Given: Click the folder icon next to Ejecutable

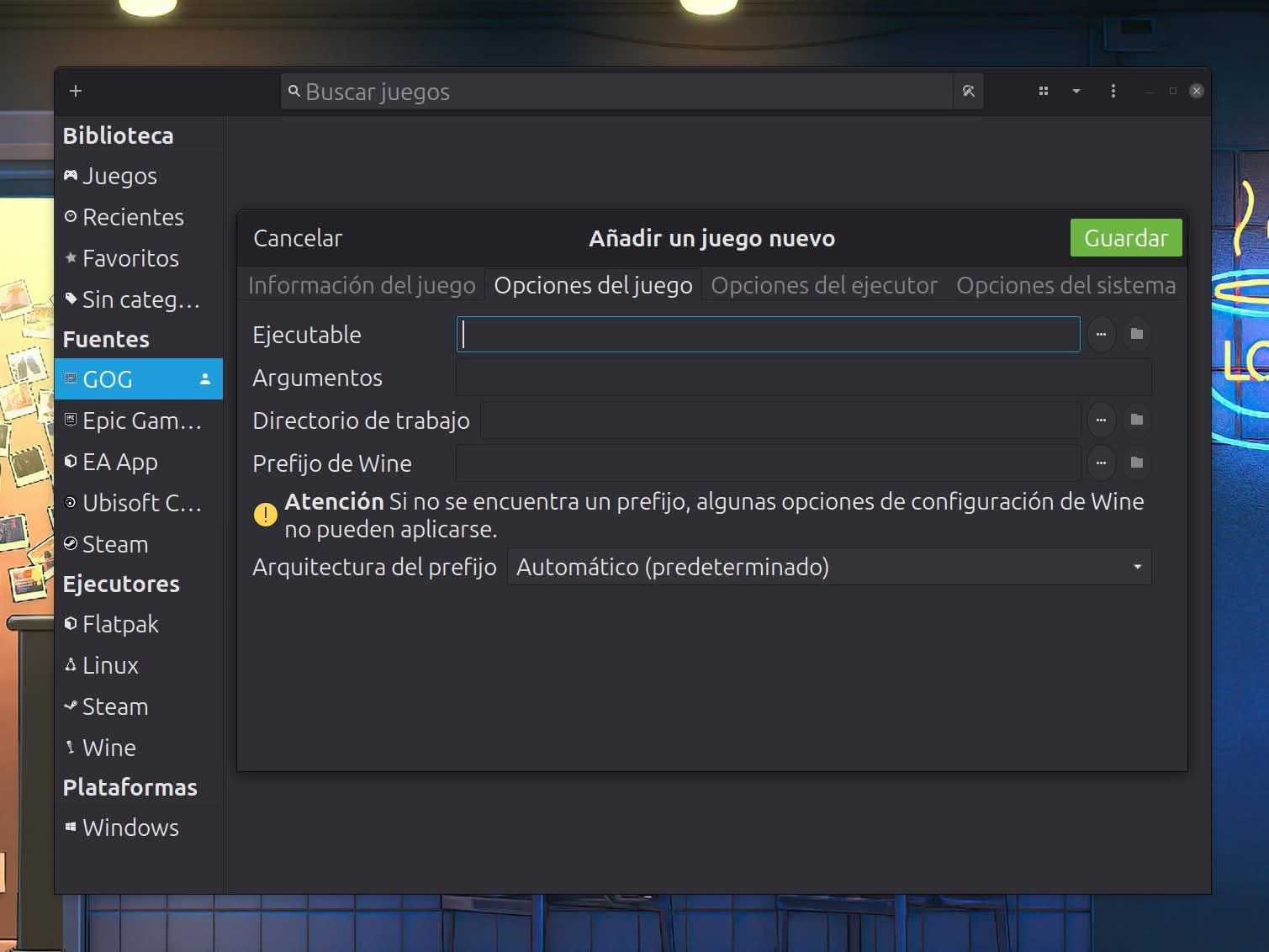Looking at the screenshot, I should click(x=1137, y=334).
